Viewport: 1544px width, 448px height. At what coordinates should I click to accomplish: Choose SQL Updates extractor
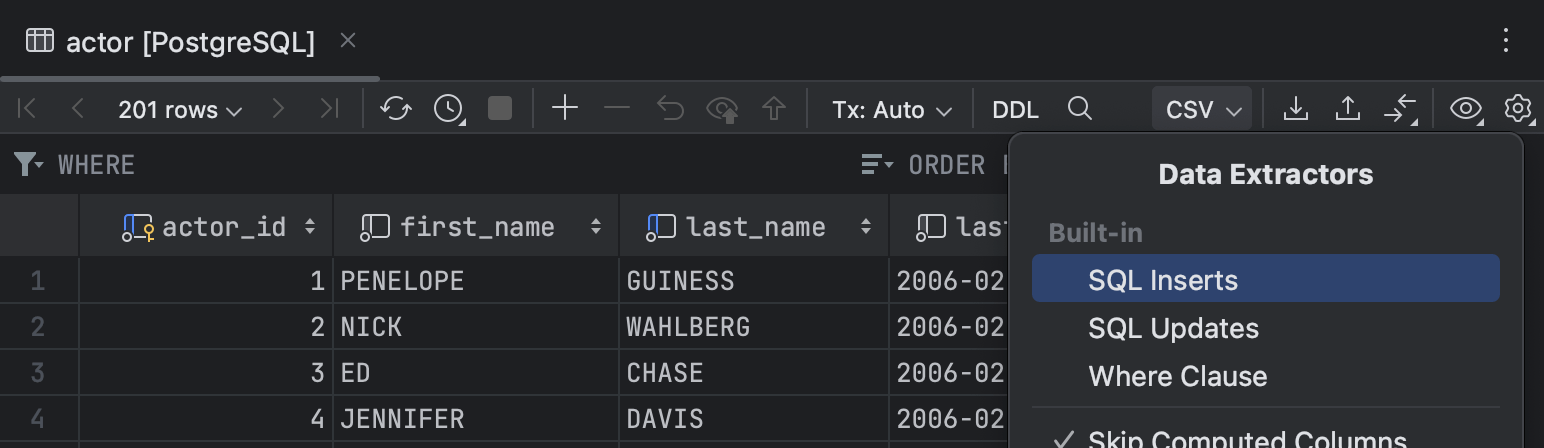pos(1173,328)
